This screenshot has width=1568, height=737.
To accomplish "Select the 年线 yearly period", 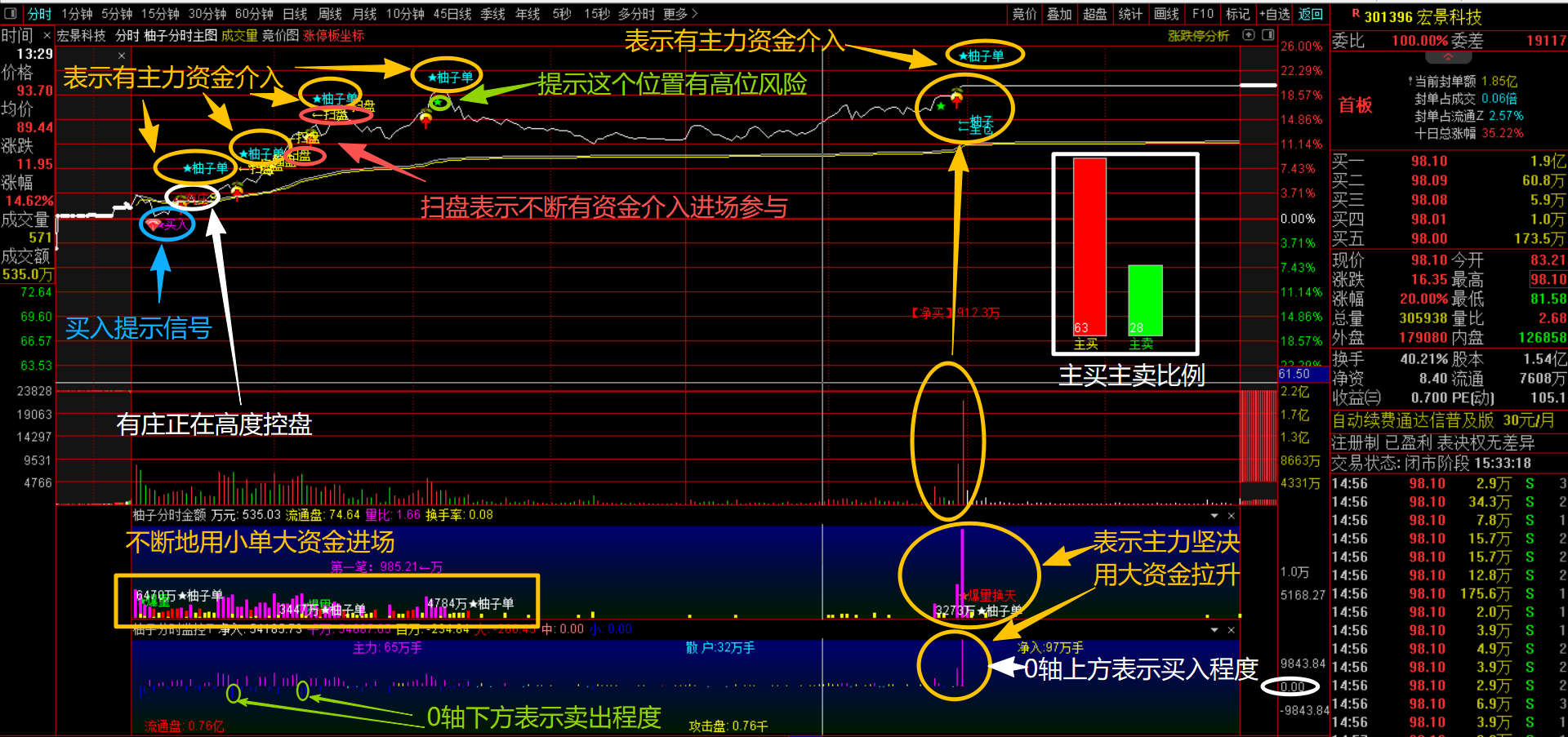I will point(528,14).
